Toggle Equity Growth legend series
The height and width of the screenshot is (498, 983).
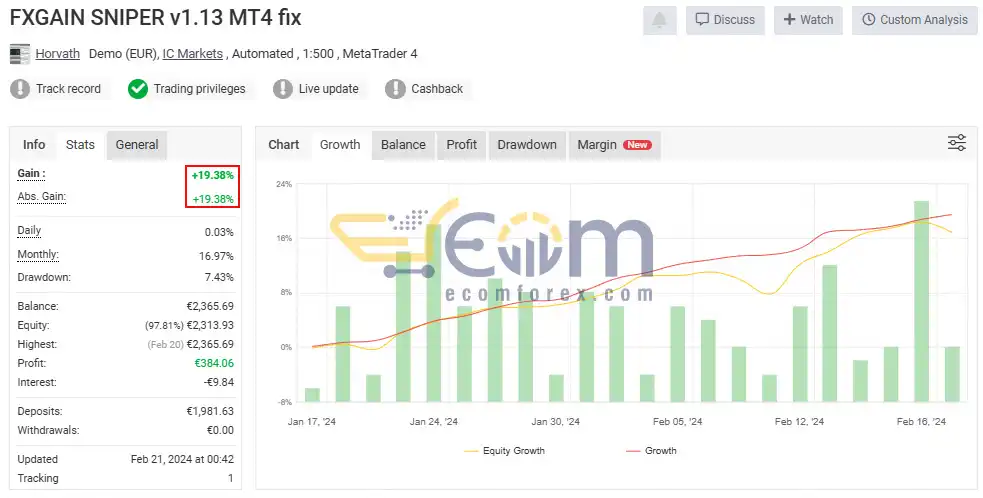pyautogui.click(x=505, y=451)
